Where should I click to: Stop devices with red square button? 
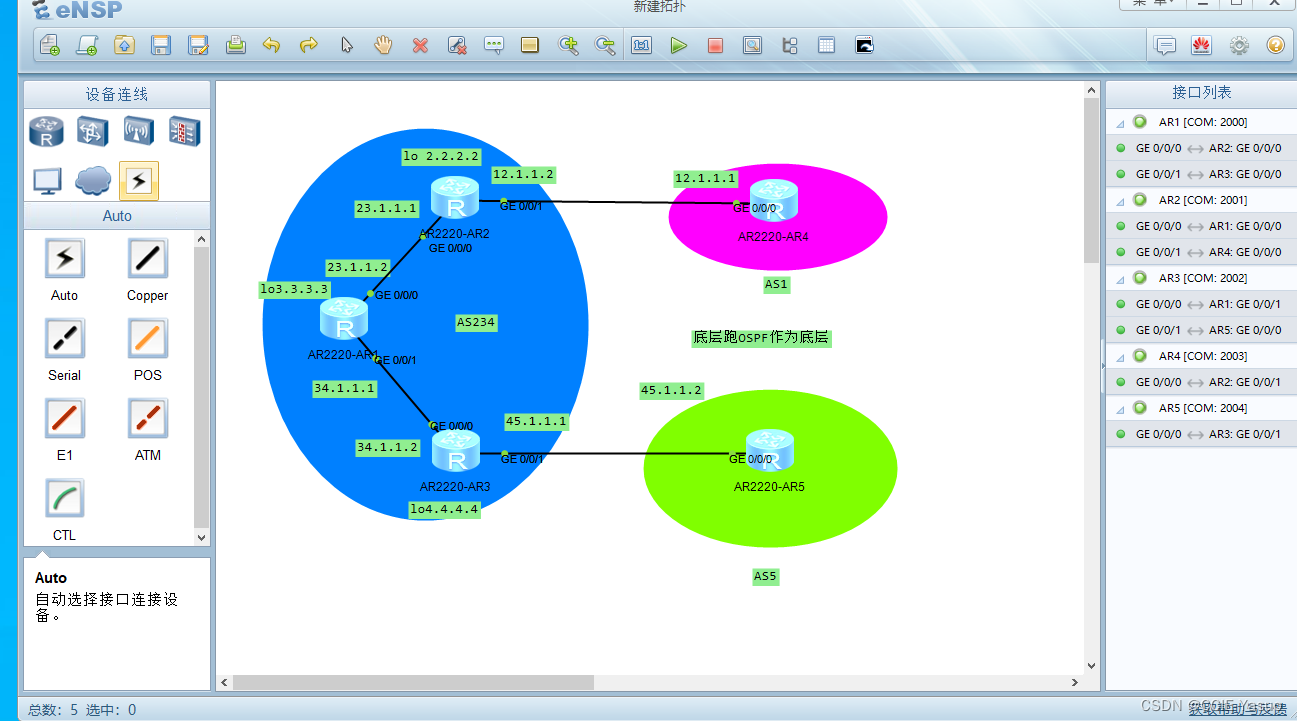(715, 45)
